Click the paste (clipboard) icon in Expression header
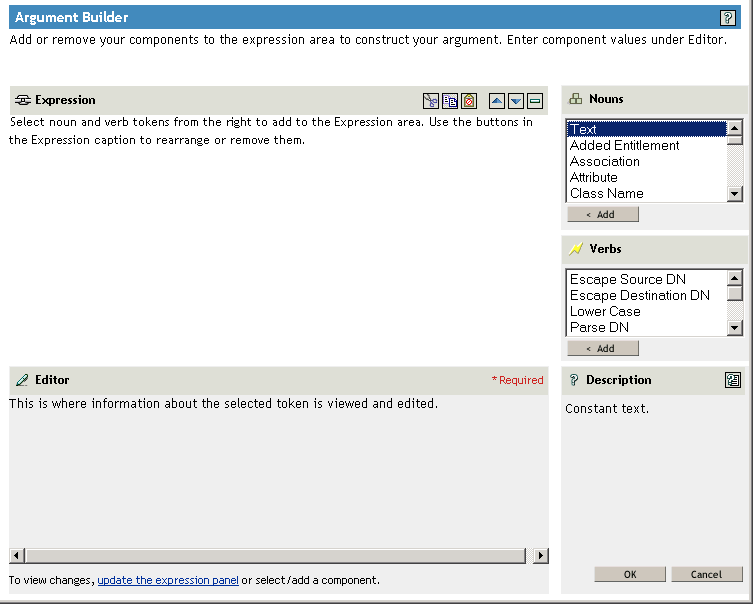The height and width of the screenshot is (604, 753). pos(469,101)
